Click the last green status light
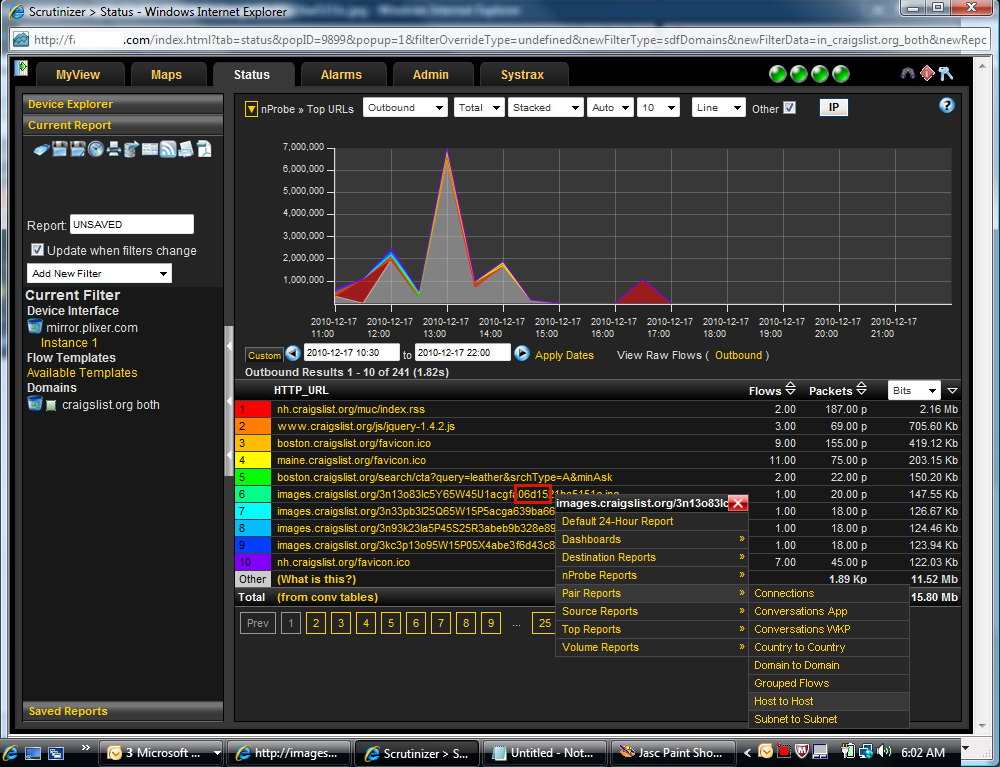1000x767 pixels. pyautogui.click(x=841, y=75)
